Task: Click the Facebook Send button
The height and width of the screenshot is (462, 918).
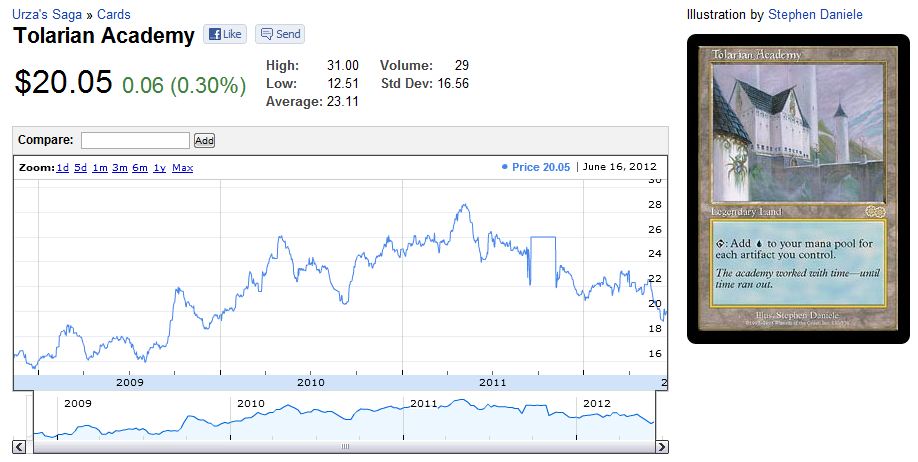Action: click(279, 34)
